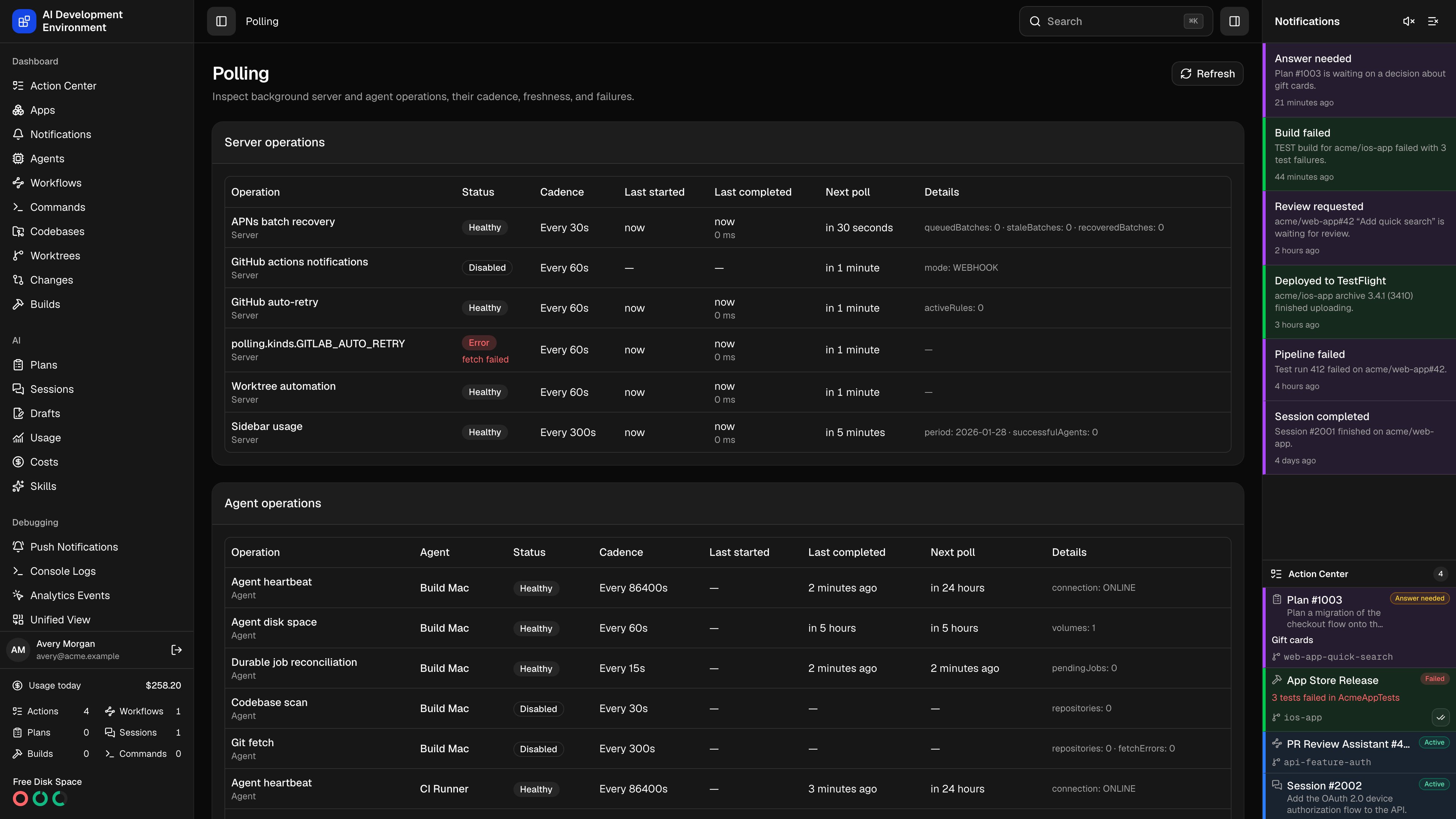
Task: Click the red disk space ring
Action: pyautogui.click(x=20, y=798)
